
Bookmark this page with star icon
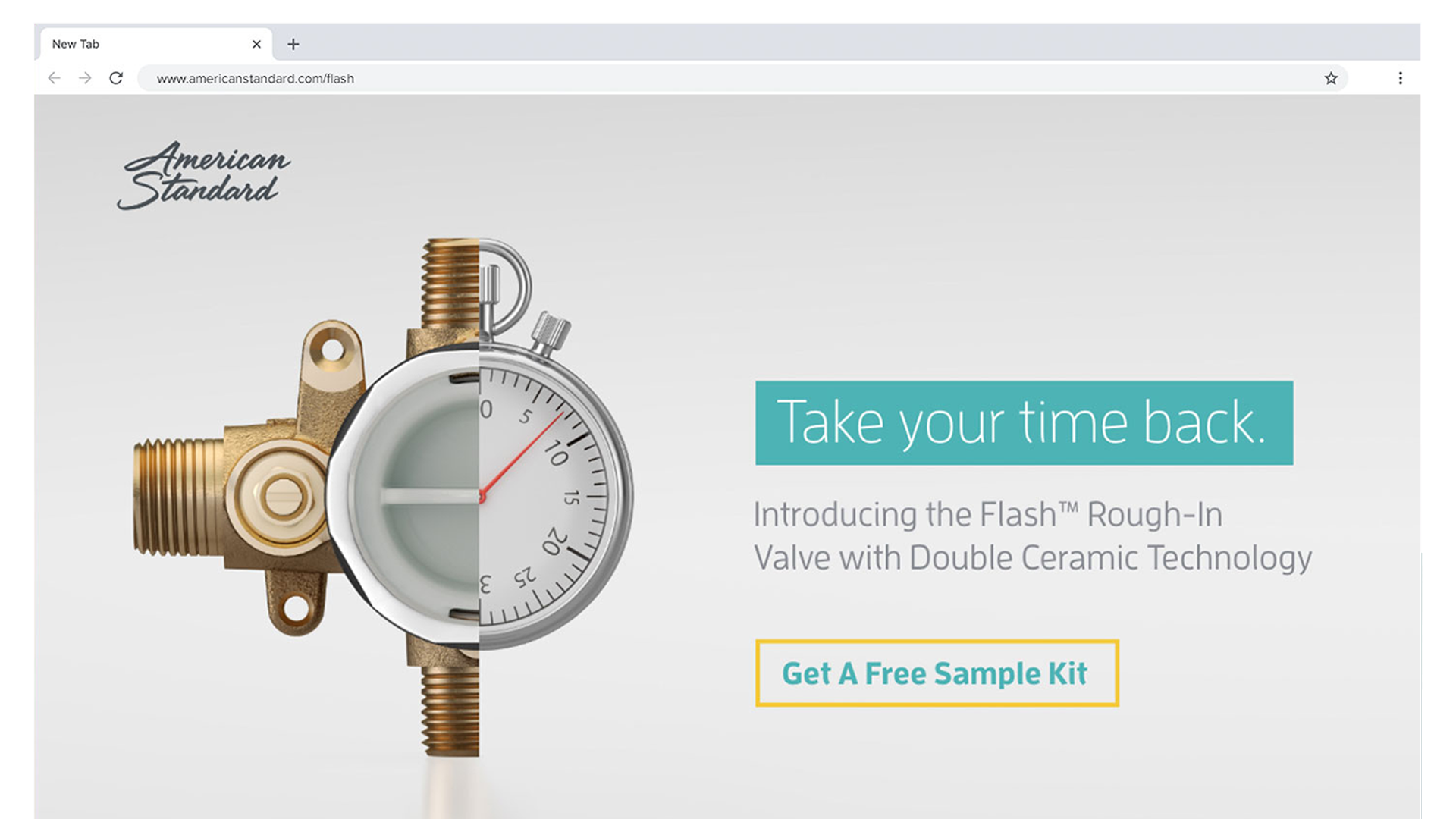pos(1331,78)
